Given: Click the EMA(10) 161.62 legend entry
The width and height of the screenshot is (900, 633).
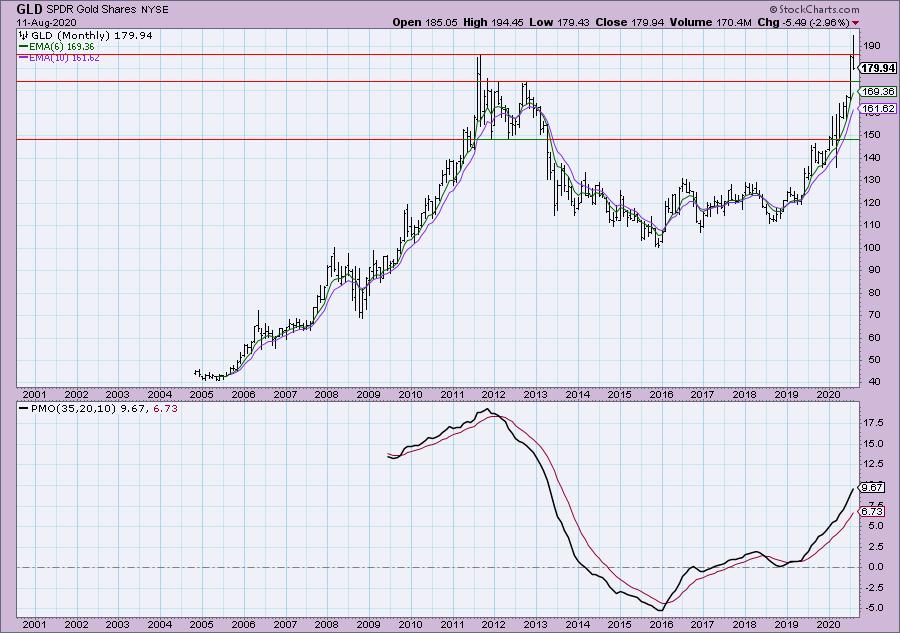Looking at the screenshot, I should [x=60, y=57].
